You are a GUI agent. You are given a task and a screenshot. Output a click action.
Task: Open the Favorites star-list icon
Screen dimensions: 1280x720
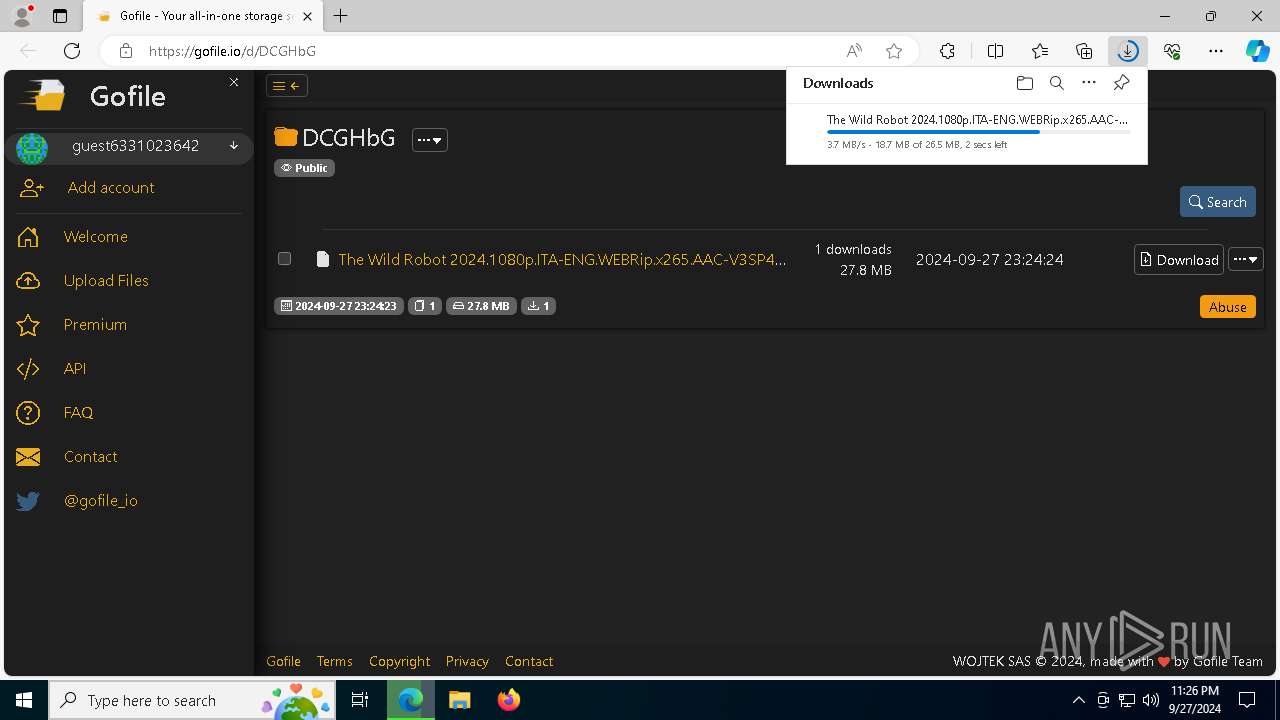coord(1040,51)
